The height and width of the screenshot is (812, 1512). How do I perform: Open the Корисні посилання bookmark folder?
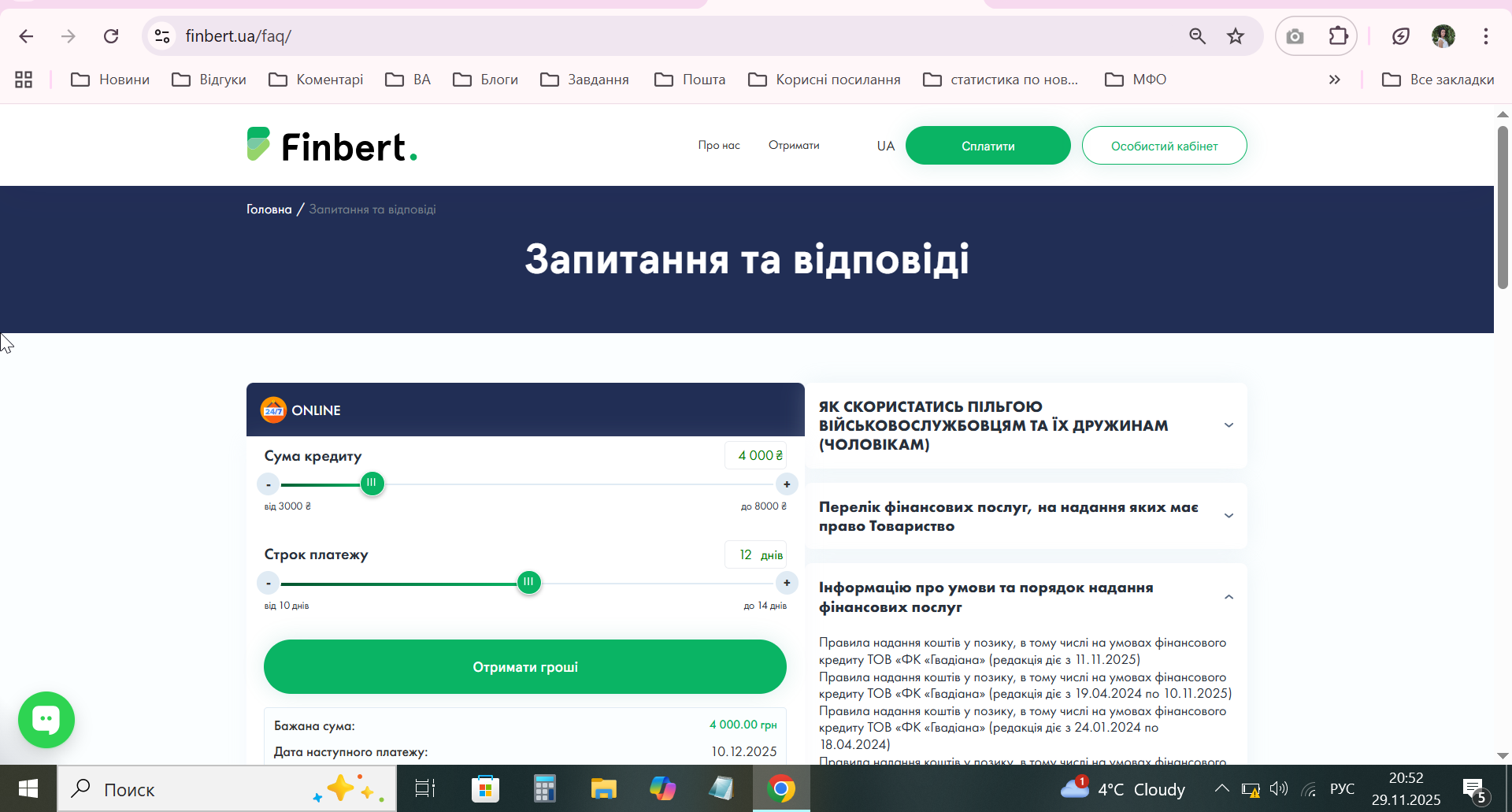(x=825, y=80)
